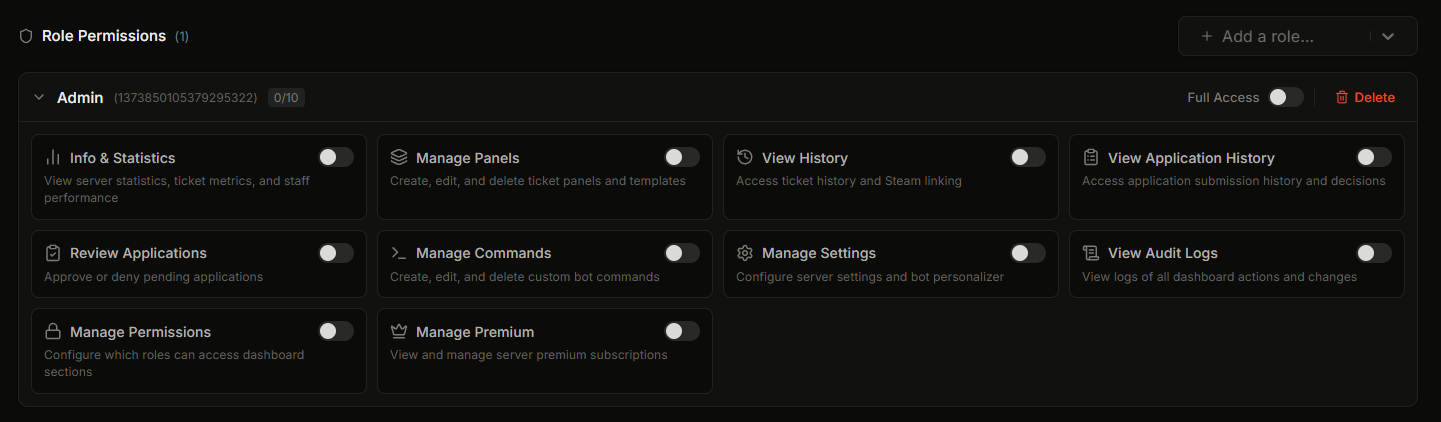Screen dimensions: 1441x422
Task: Click the Full Access label
Action: [x=1223, y=97]
